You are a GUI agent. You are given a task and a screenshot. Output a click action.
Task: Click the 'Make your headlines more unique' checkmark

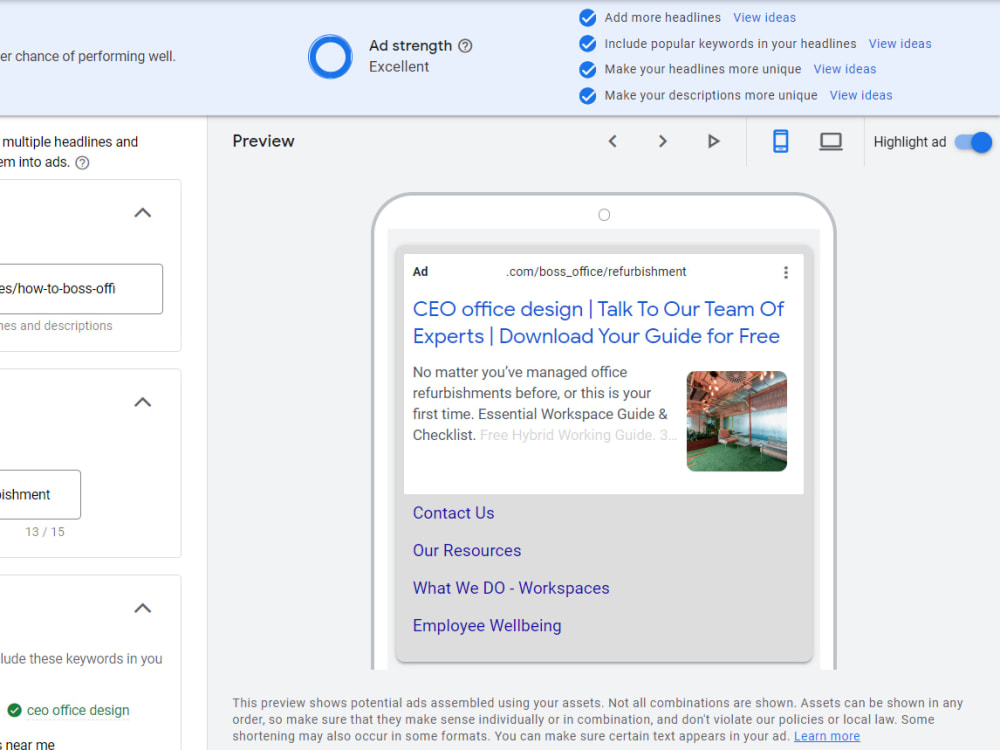coord(587,70)
